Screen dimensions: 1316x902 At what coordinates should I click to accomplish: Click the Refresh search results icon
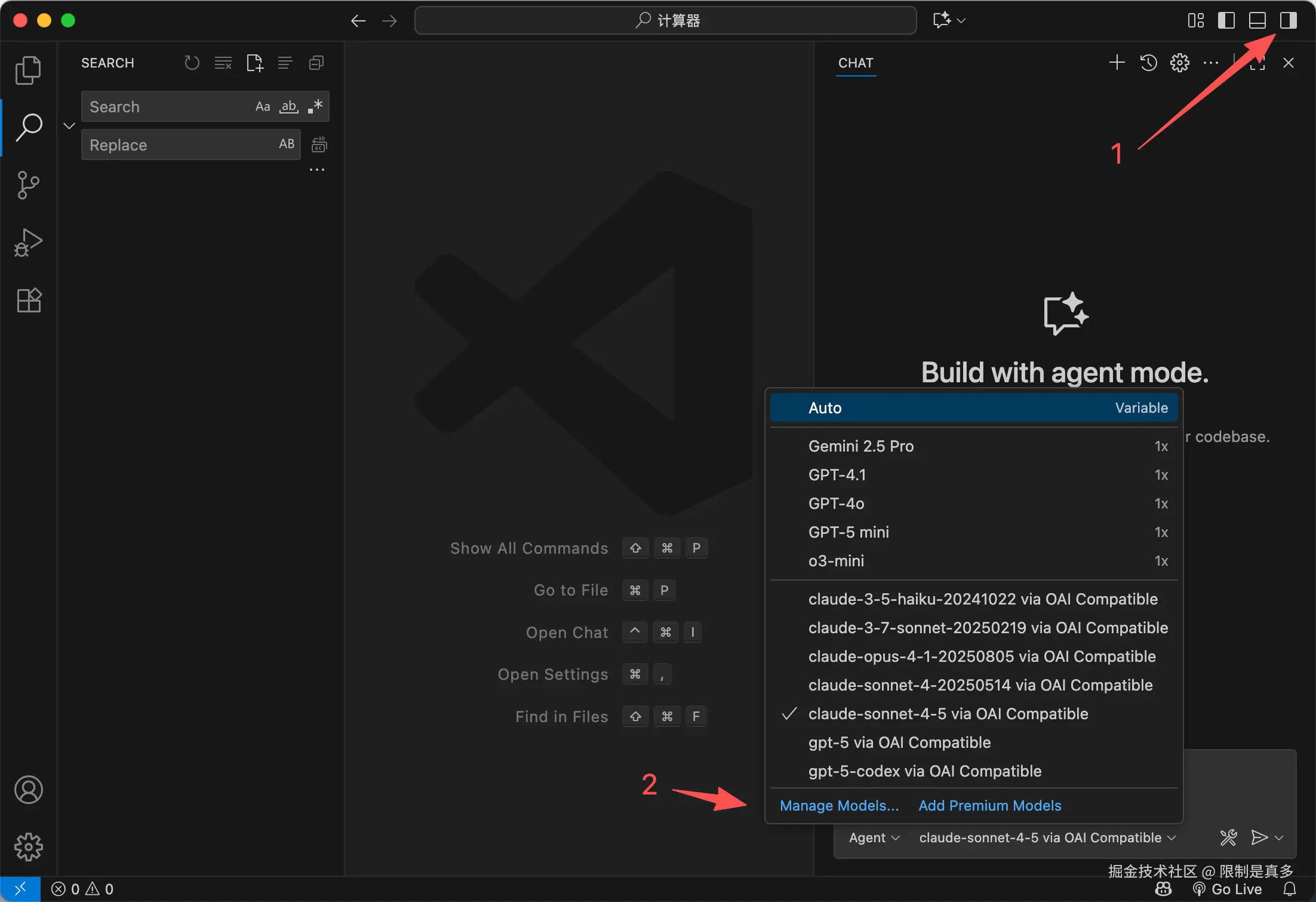point(192,63)
